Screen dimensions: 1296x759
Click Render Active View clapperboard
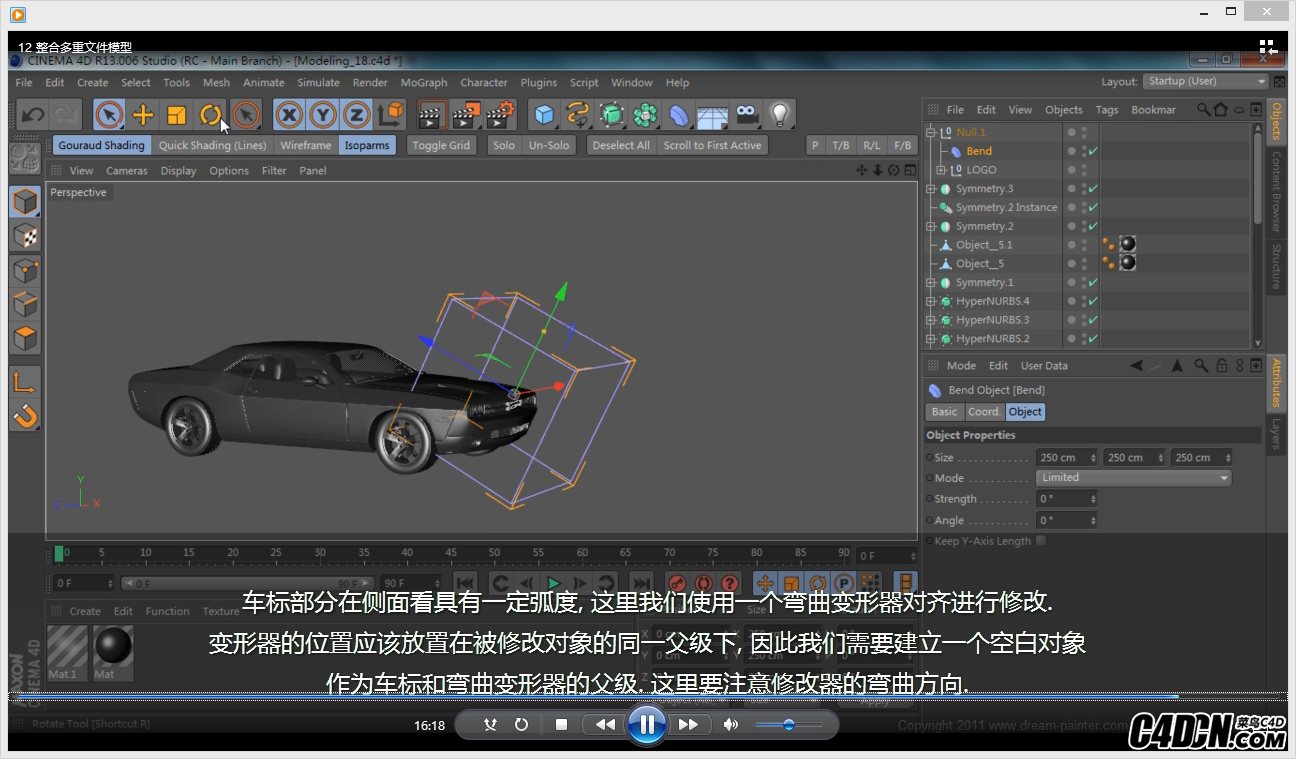(431, 115)
